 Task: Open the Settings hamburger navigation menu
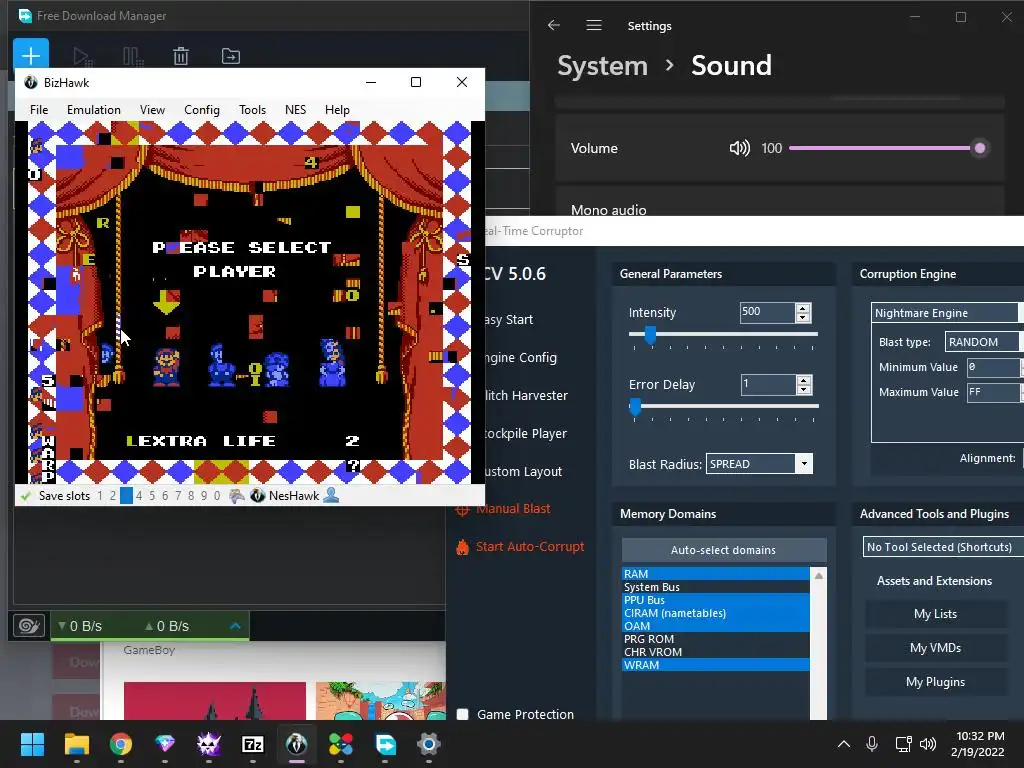594,25
